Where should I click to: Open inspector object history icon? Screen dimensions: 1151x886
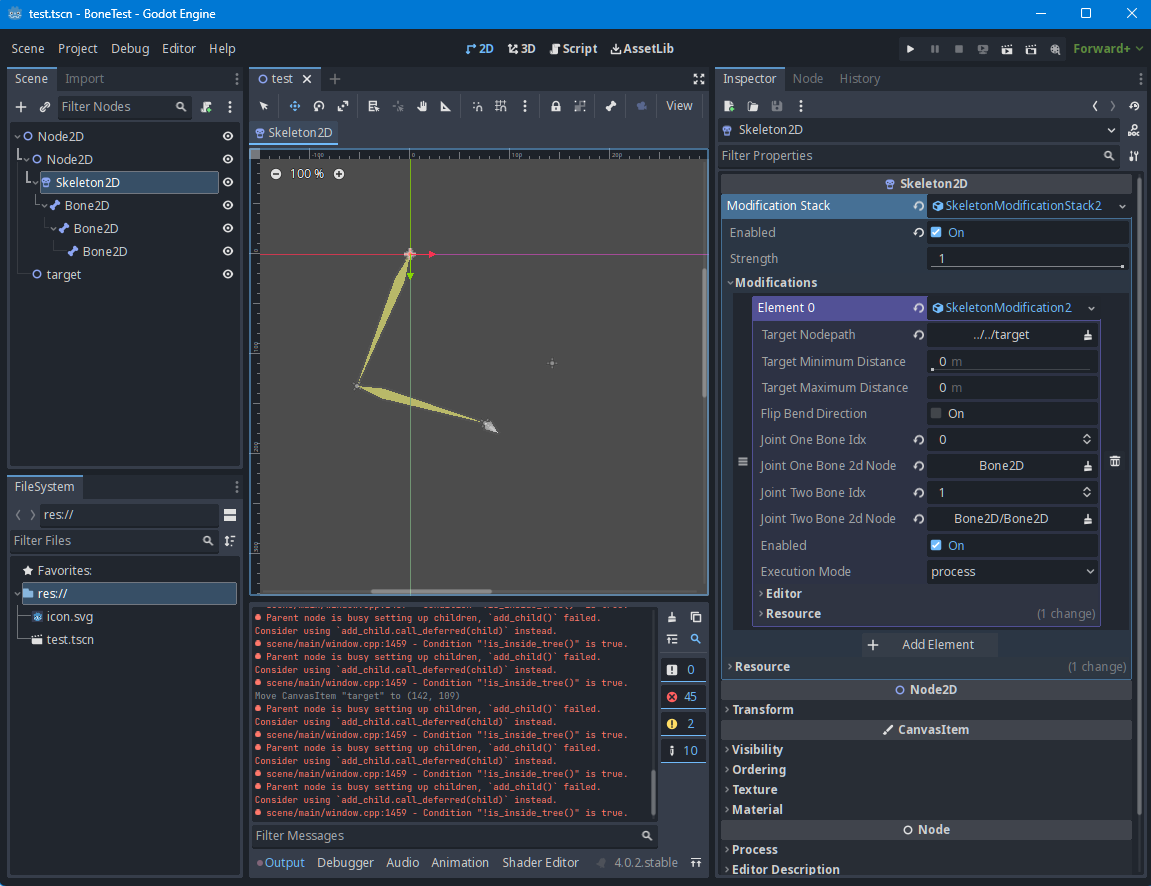point(1134,106)
